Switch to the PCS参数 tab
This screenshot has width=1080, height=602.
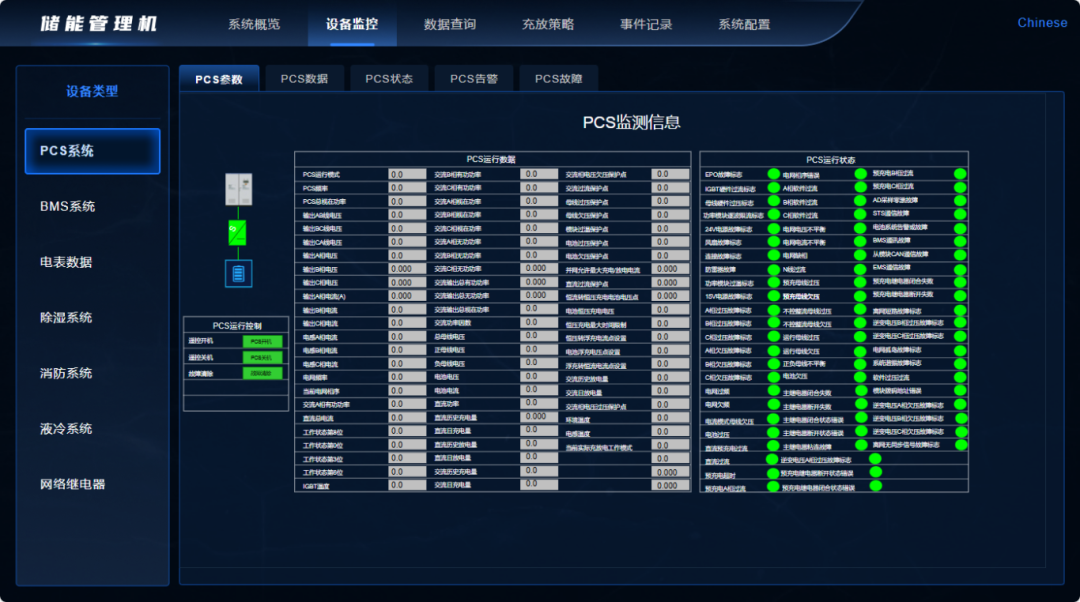coord(219,79)
